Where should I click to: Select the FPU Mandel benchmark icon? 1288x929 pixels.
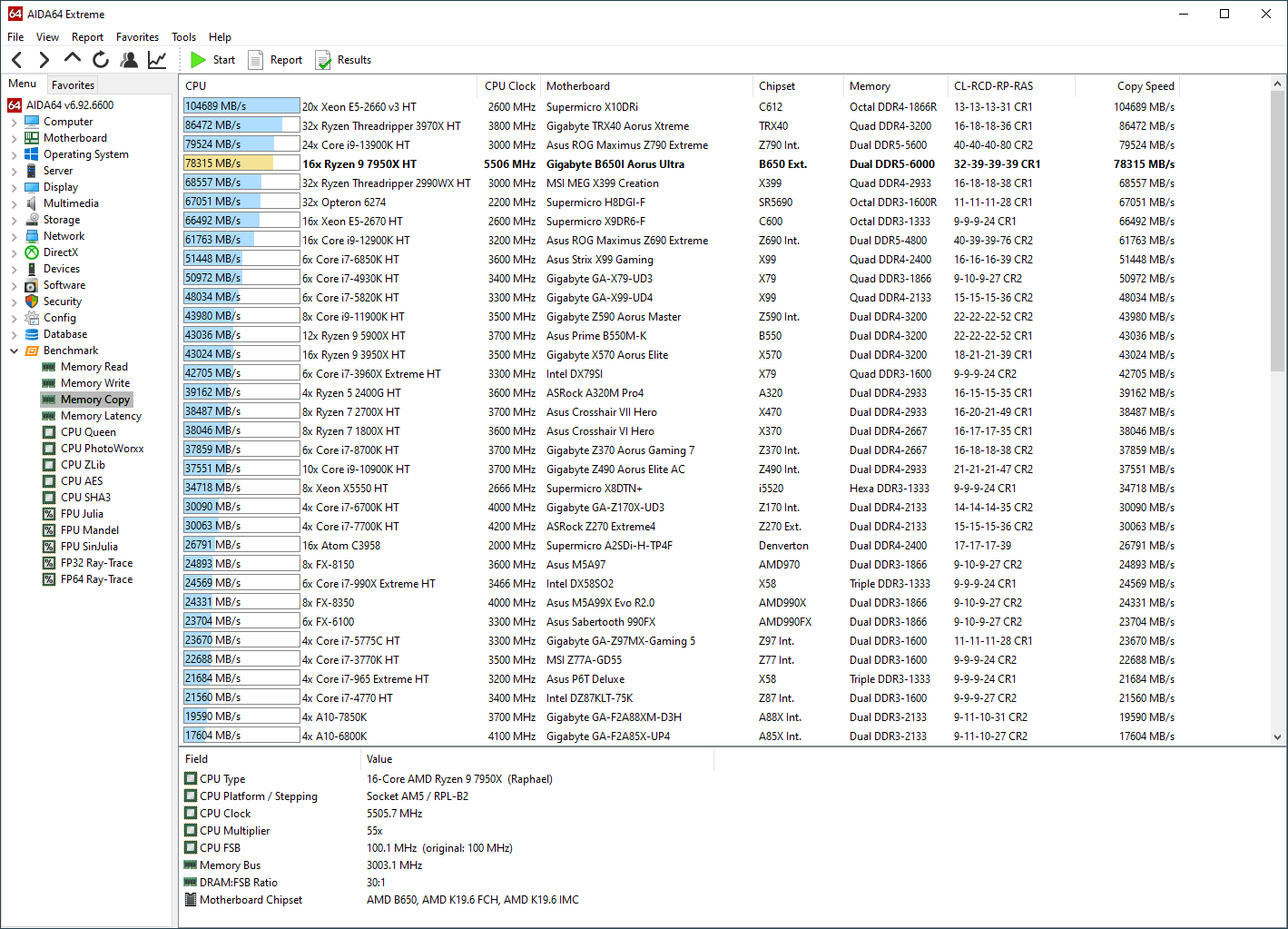coord(49,530)
